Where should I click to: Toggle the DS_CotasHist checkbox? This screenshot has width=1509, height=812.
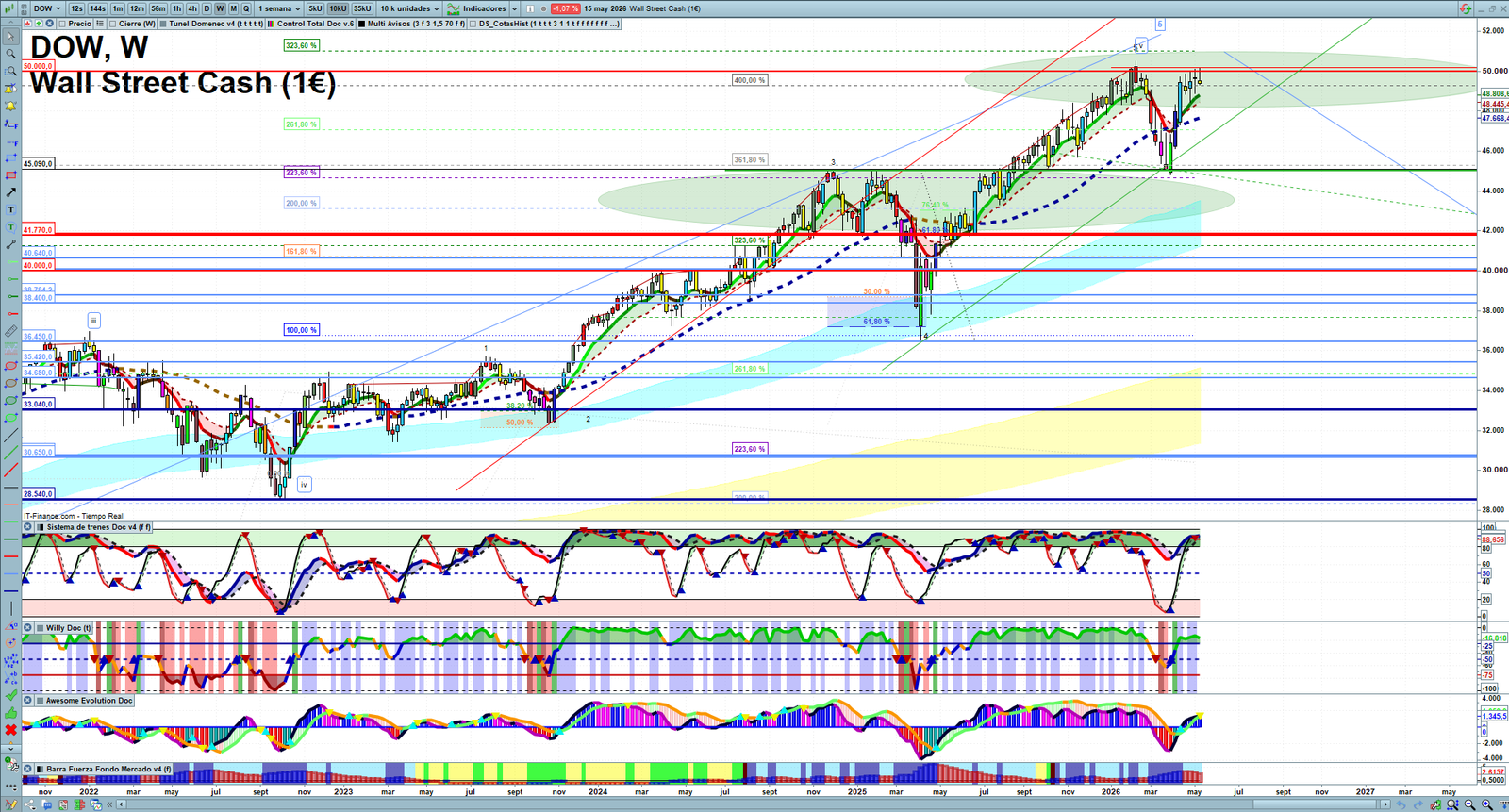pyautogui.click(x=473, y=24)
